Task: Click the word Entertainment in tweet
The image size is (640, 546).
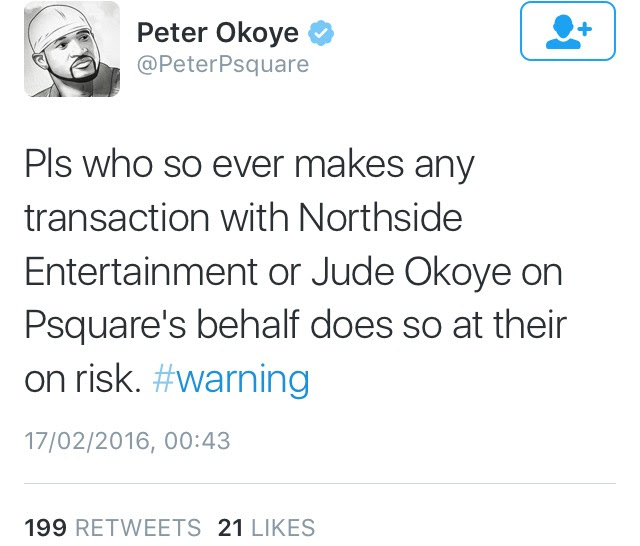Action: pos(141,272)
